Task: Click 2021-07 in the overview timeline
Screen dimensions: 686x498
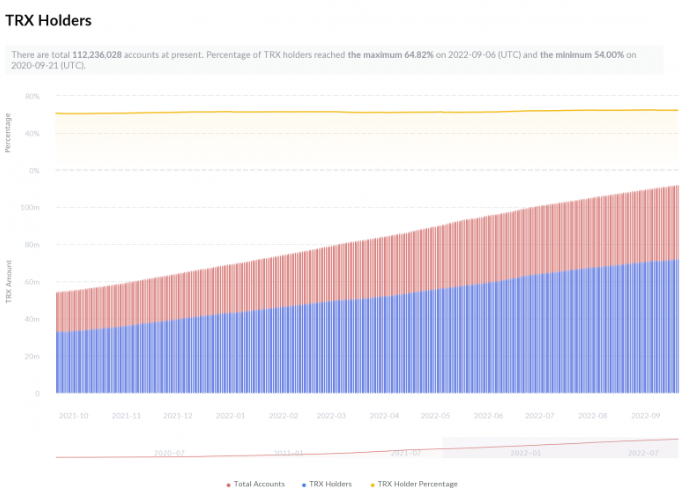Action: click(406, 453)
